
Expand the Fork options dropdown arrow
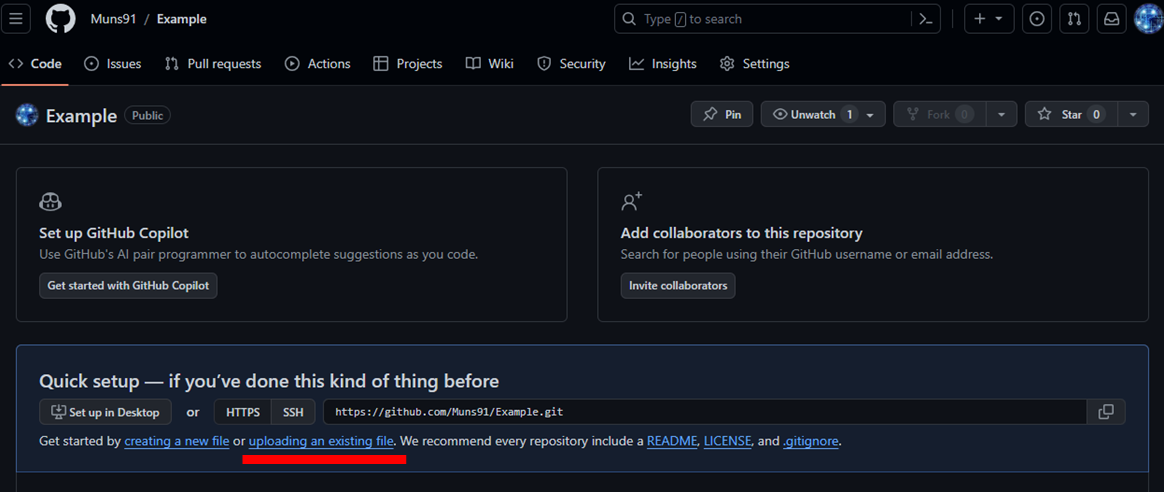pos(1001,114)
